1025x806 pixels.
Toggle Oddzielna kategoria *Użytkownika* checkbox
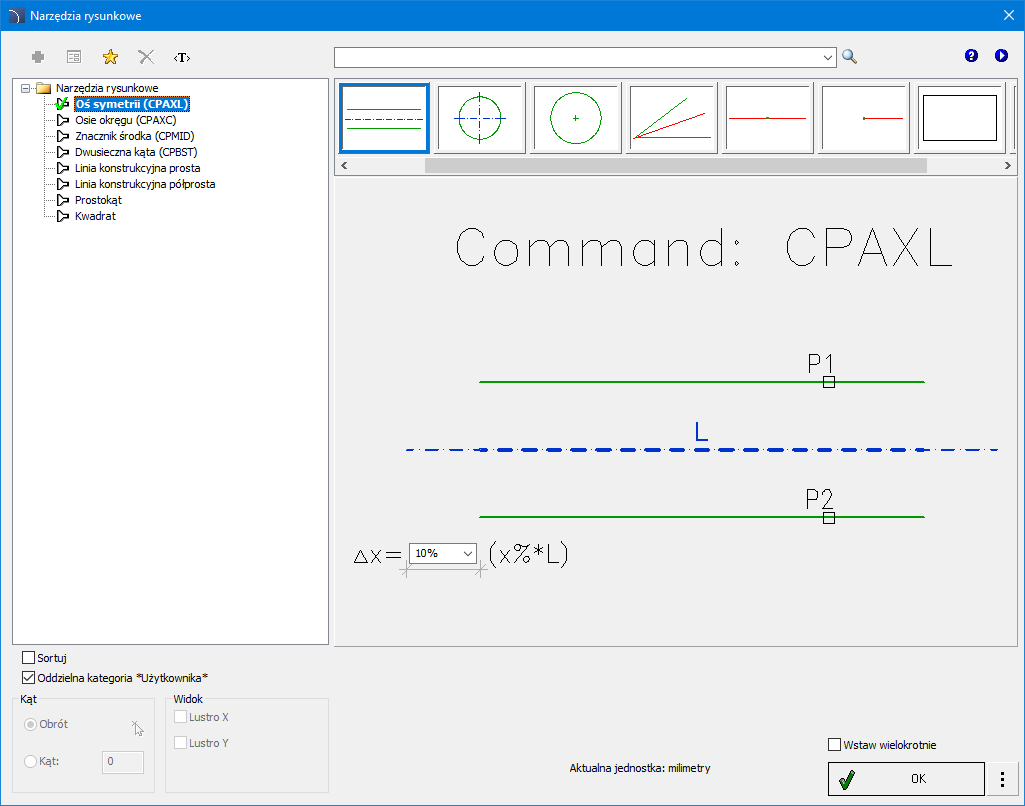pos(28,677)
